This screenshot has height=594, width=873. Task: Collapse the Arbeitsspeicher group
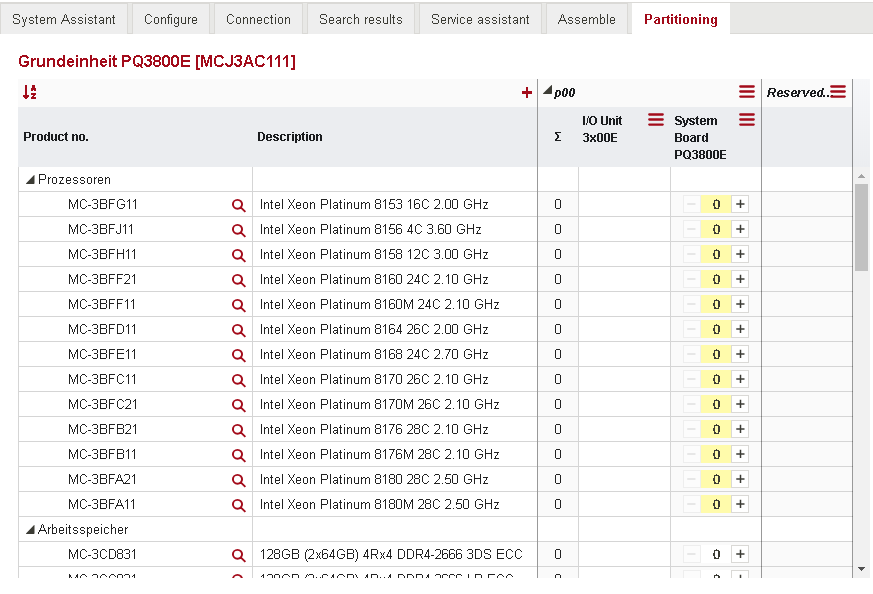pos(31,530)
